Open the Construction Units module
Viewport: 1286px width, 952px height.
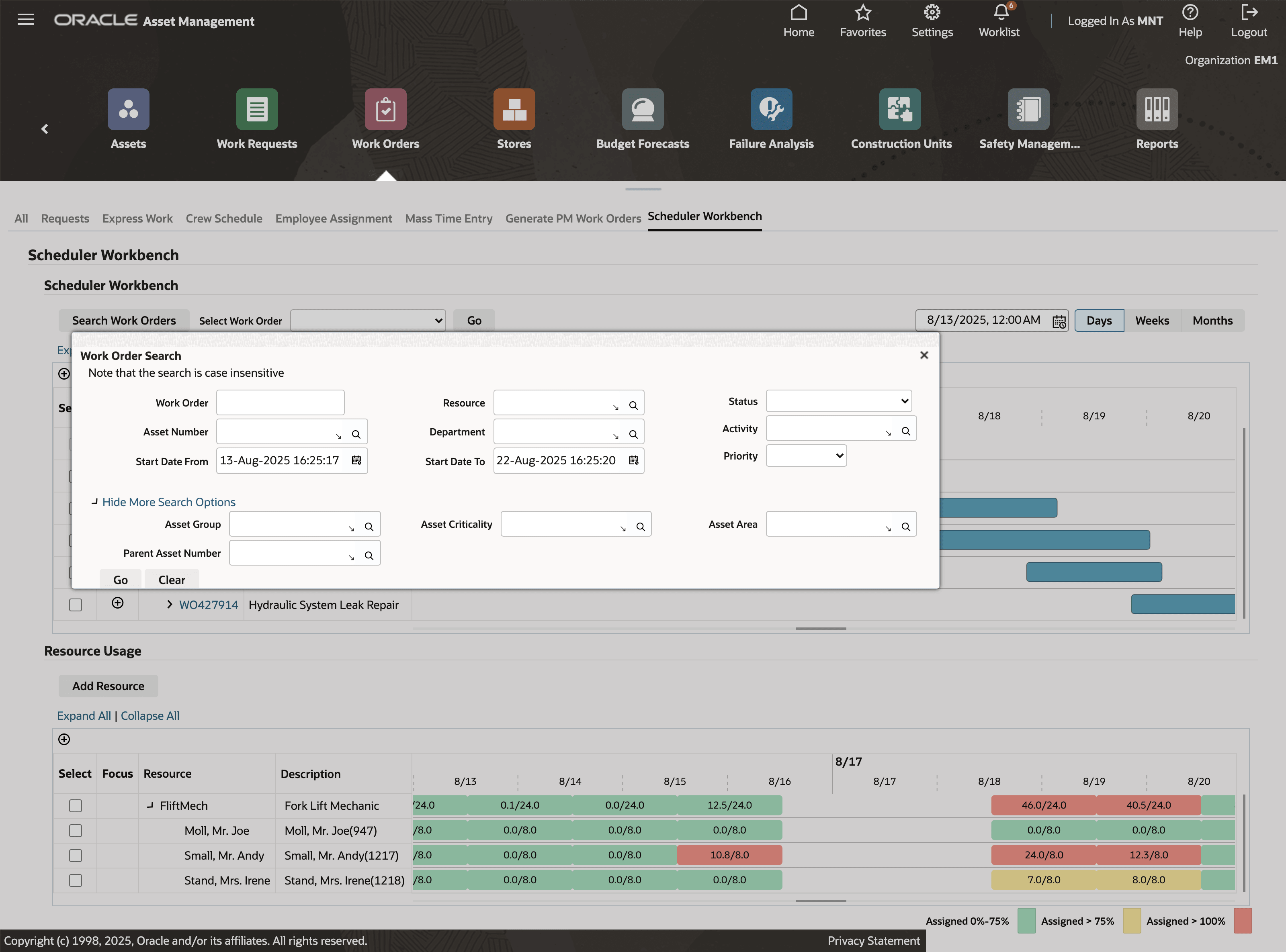(900, 118)
